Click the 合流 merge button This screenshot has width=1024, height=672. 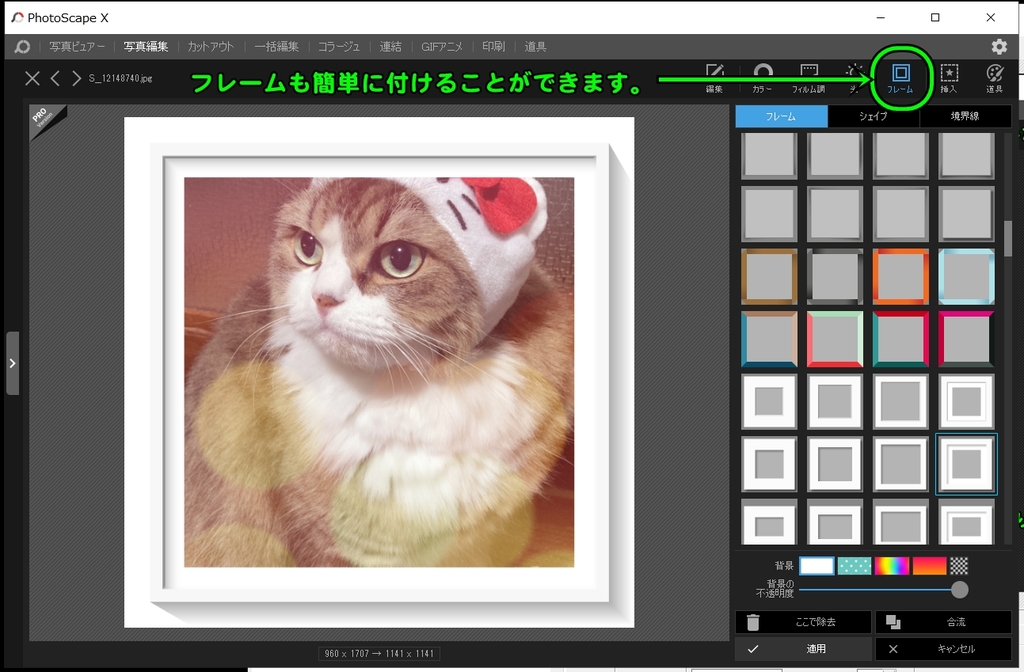(944, 622)
